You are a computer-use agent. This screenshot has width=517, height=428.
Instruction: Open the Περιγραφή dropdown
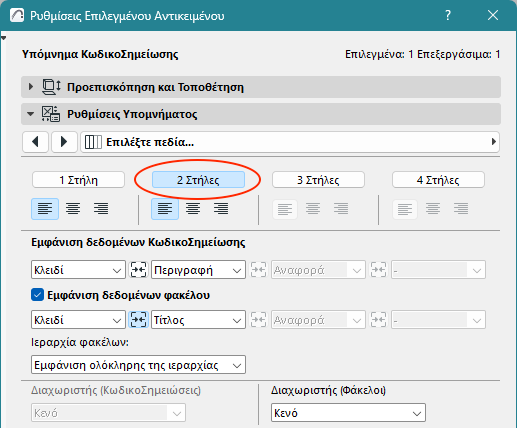198,270
